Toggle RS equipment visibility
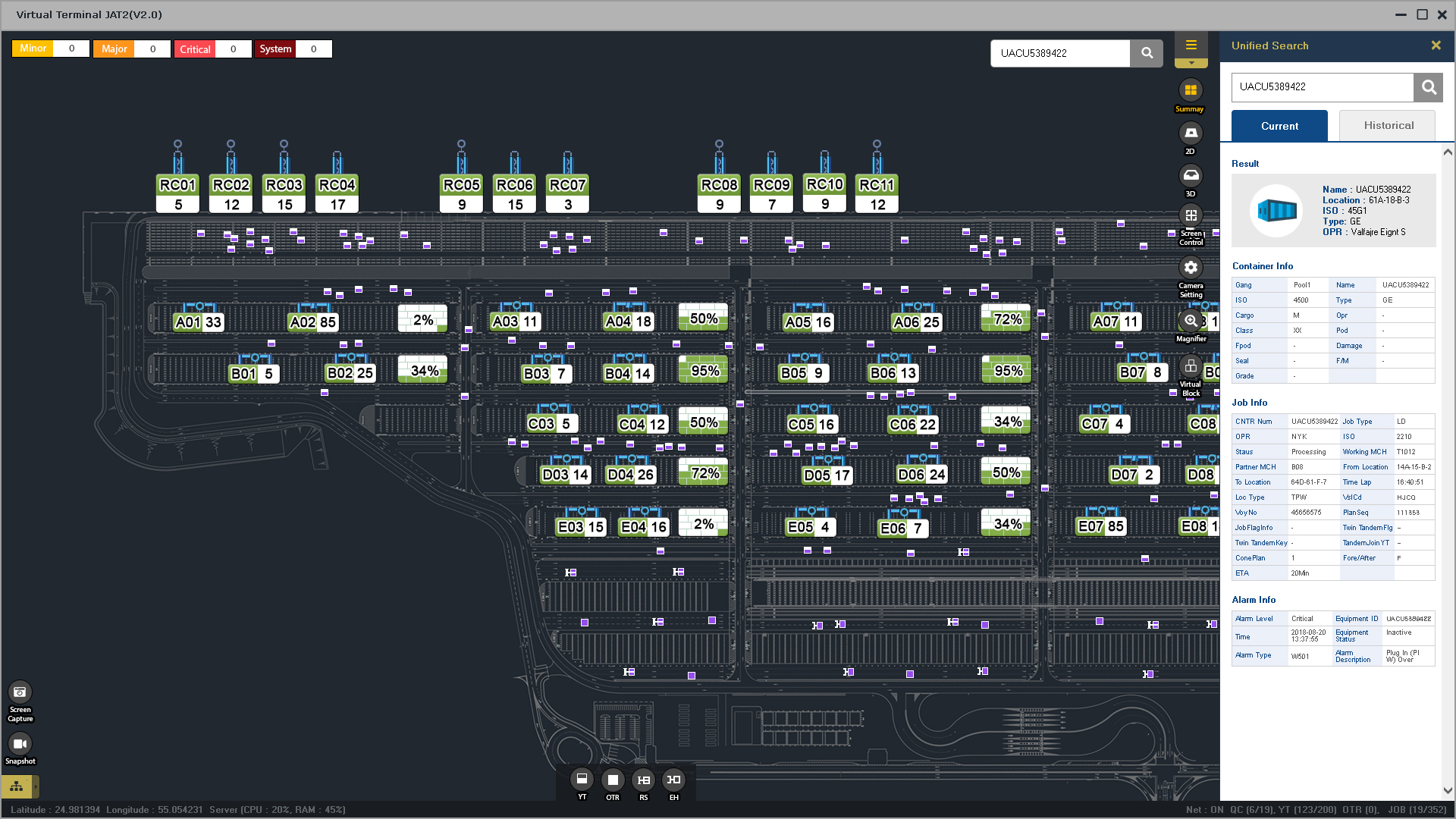The width and height of the screenshot is (1456, 819). tap(643, 780)
